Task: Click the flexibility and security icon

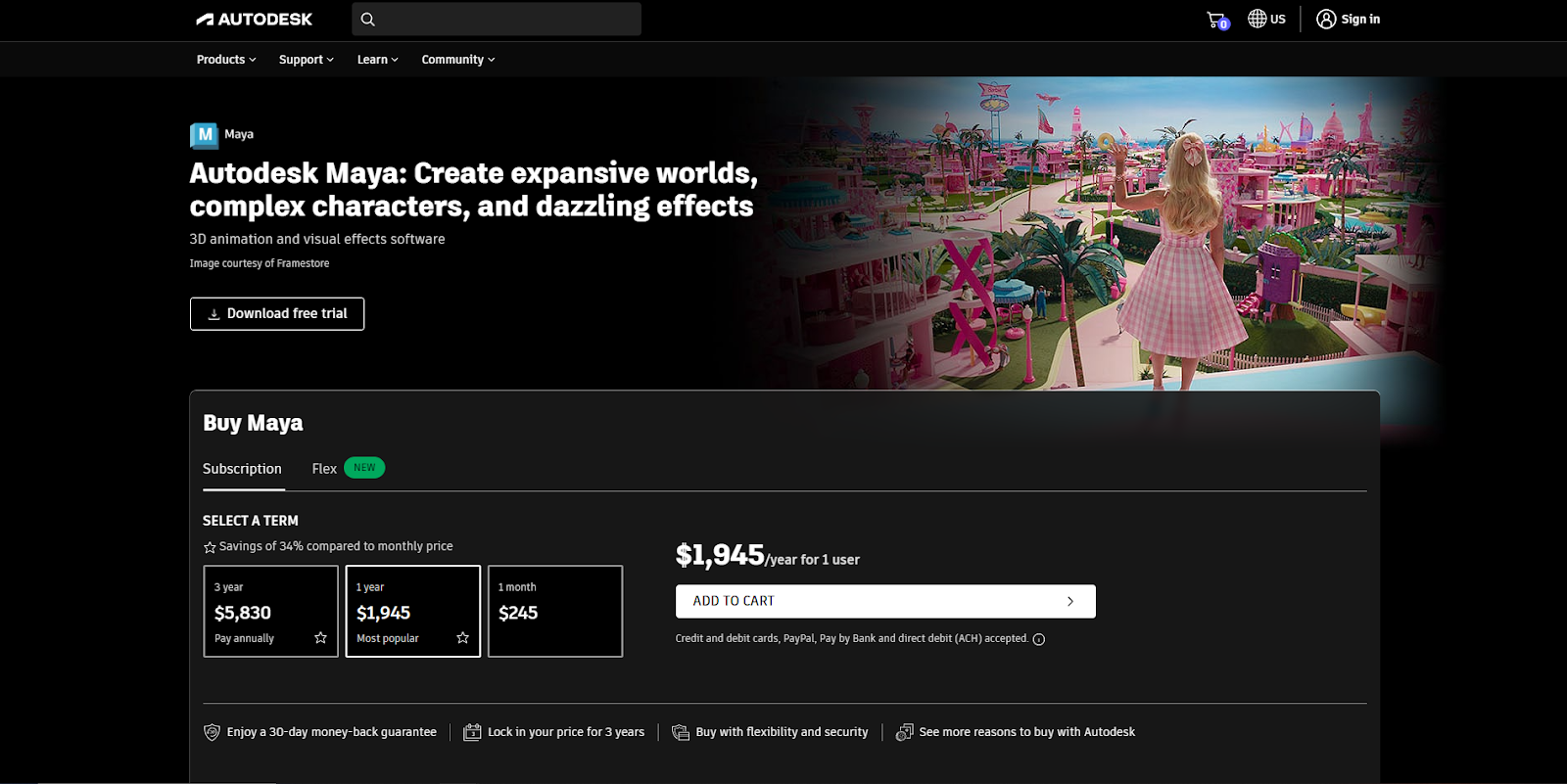Action: pos(681,732)
